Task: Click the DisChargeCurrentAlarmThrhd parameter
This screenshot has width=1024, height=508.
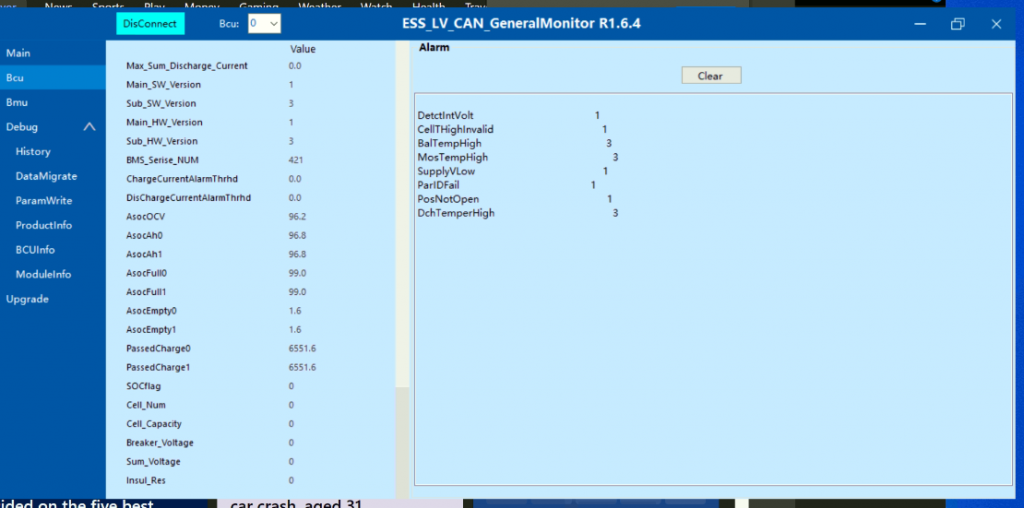Action: point(188,198)
